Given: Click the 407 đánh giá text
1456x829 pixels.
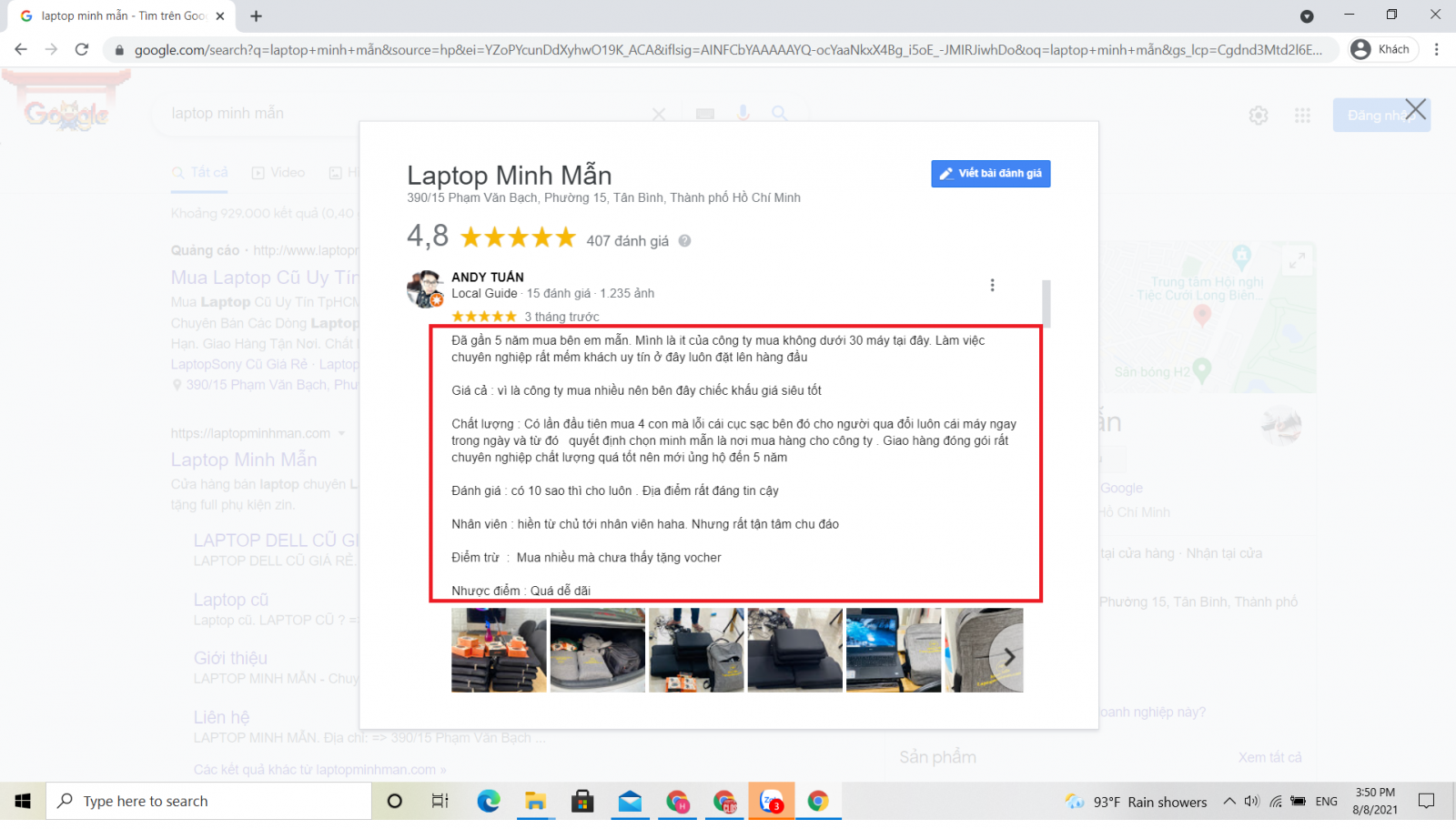Looking at the screenshot, I should point(627,241).
